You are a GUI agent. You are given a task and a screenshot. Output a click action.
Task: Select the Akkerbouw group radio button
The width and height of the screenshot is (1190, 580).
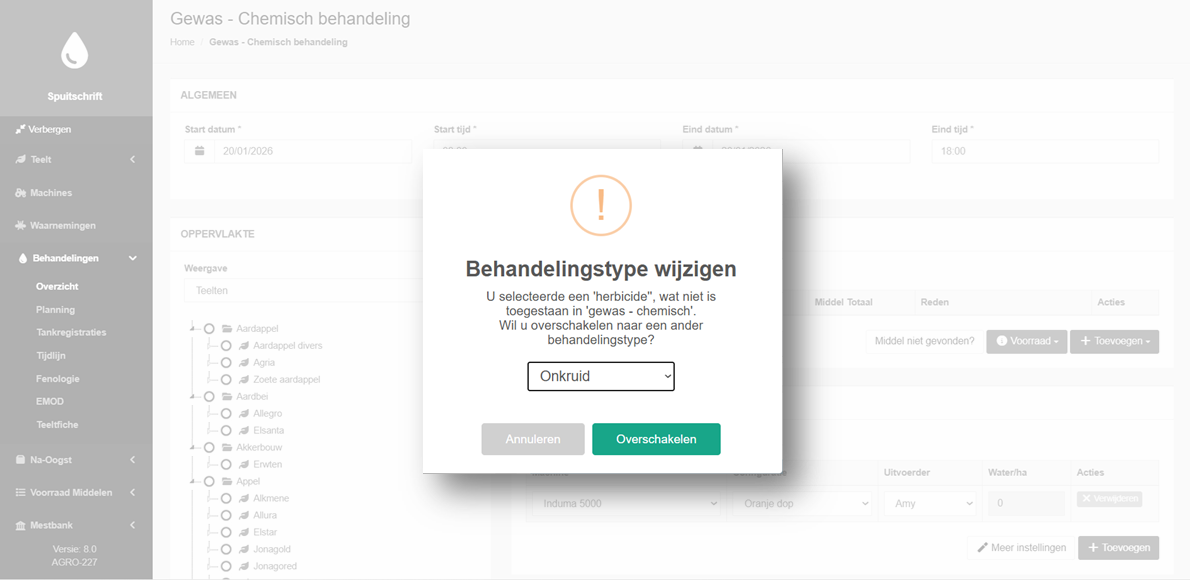click(x=209, y=447)
